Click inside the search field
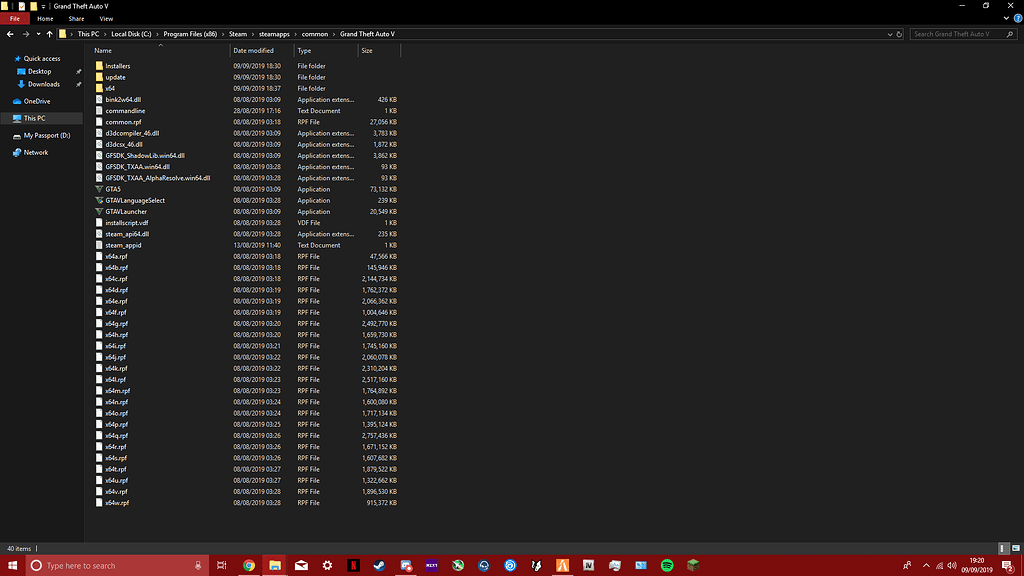1024x576 pixels. [x=960, y=33]
